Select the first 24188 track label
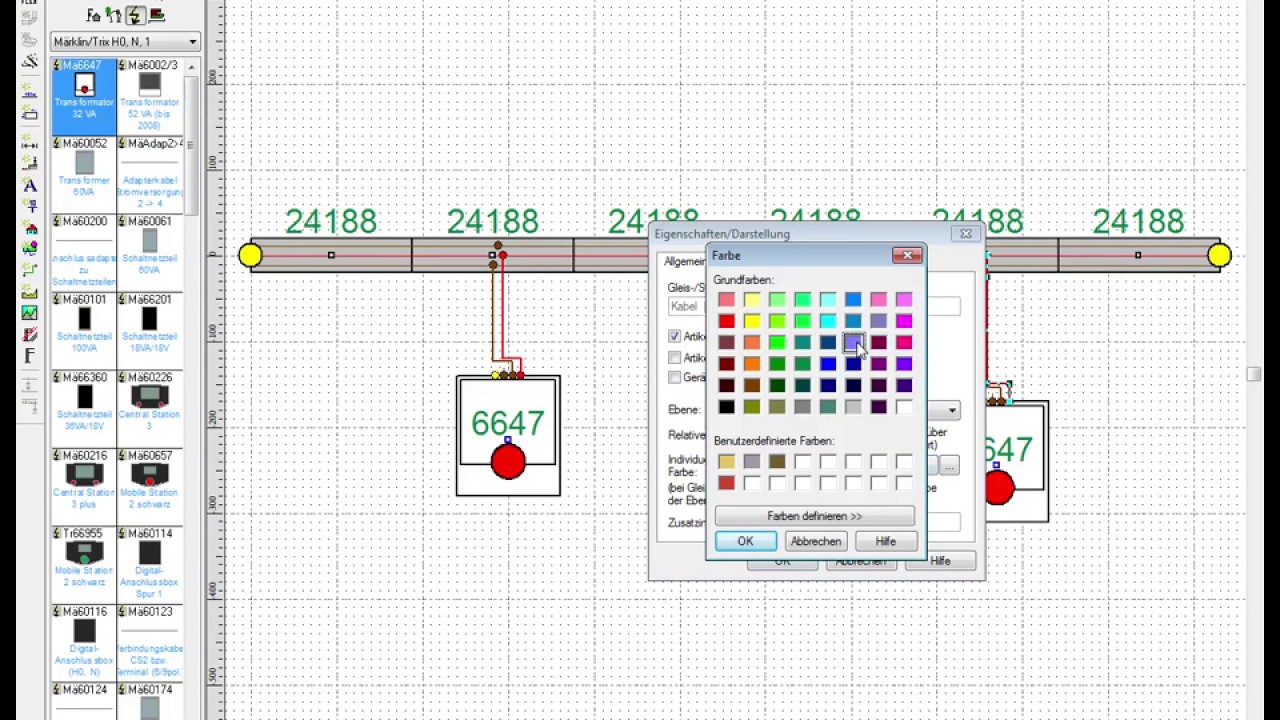Image resolution: width=1280 pixels, height=720 pixels. [x=331, y=221]
